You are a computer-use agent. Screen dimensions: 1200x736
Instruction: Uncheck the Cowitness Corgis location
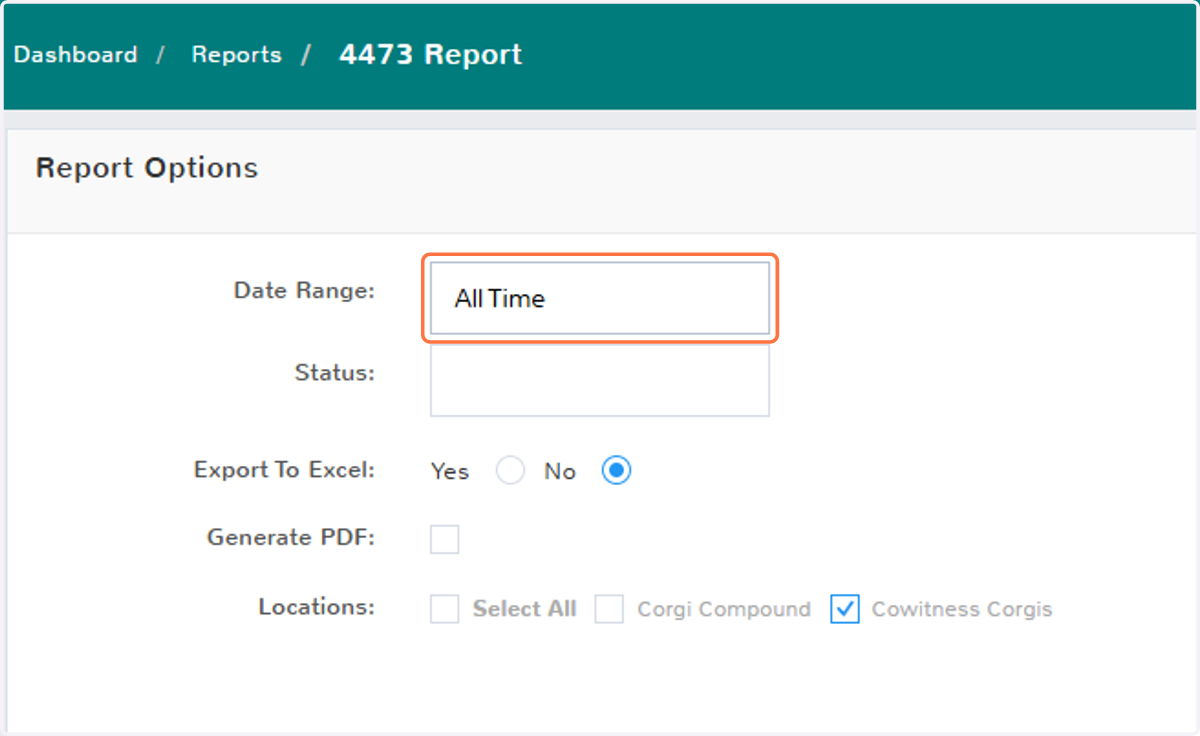[845, 609]
